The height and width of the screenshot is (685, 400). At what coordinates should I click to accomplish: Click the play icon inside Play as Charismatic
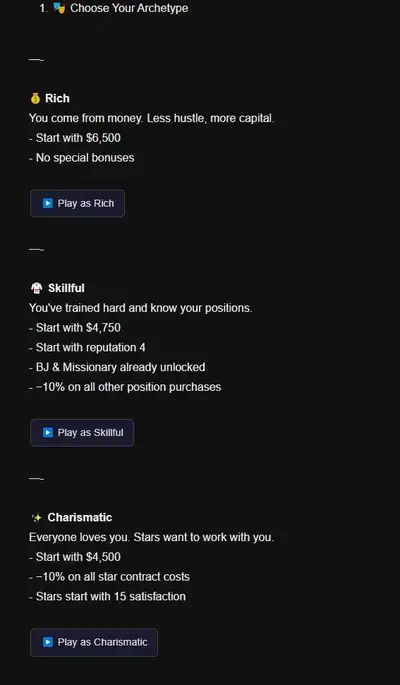[48, 642]
